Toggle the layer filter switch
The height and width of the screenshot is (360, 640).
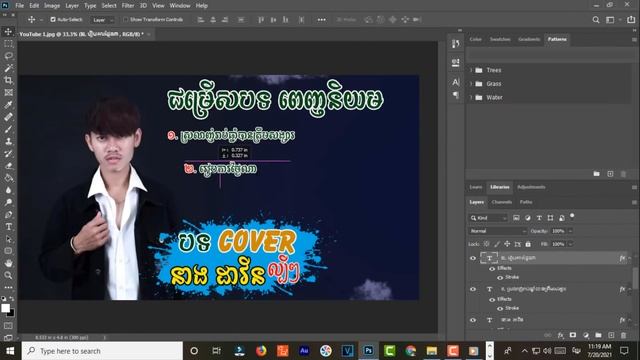[572, 216]
